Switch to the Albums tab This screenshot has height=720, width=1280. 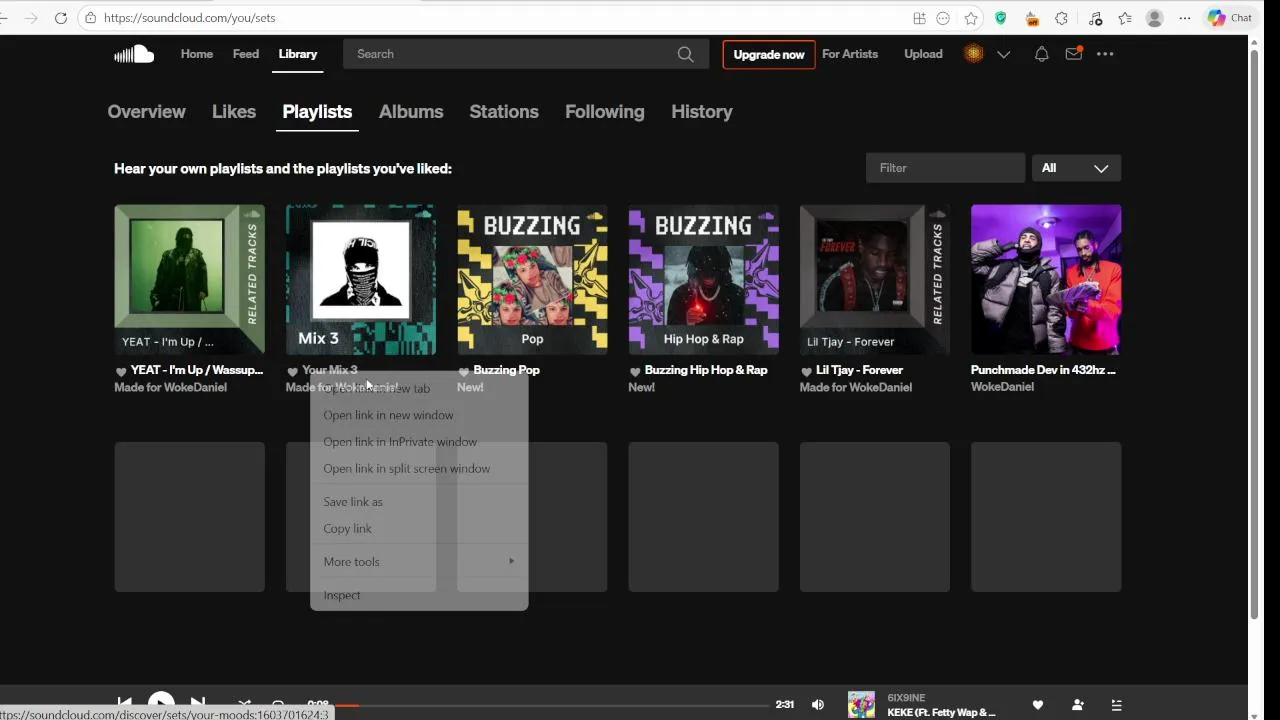[411, 112]
